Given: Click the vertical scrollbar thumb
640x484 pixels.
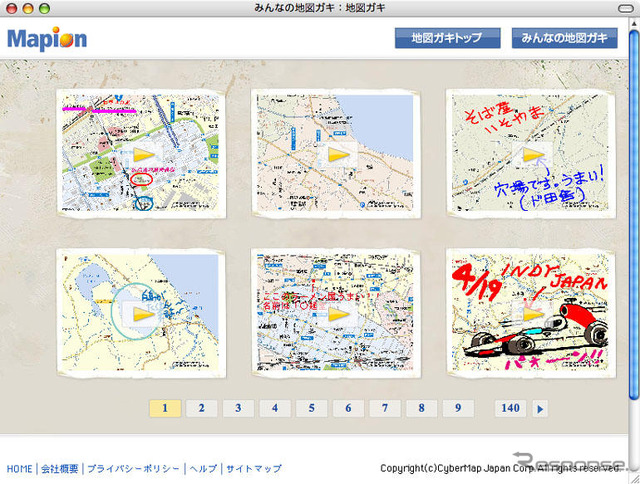Looking at the screenshot, I should point(633,213).
